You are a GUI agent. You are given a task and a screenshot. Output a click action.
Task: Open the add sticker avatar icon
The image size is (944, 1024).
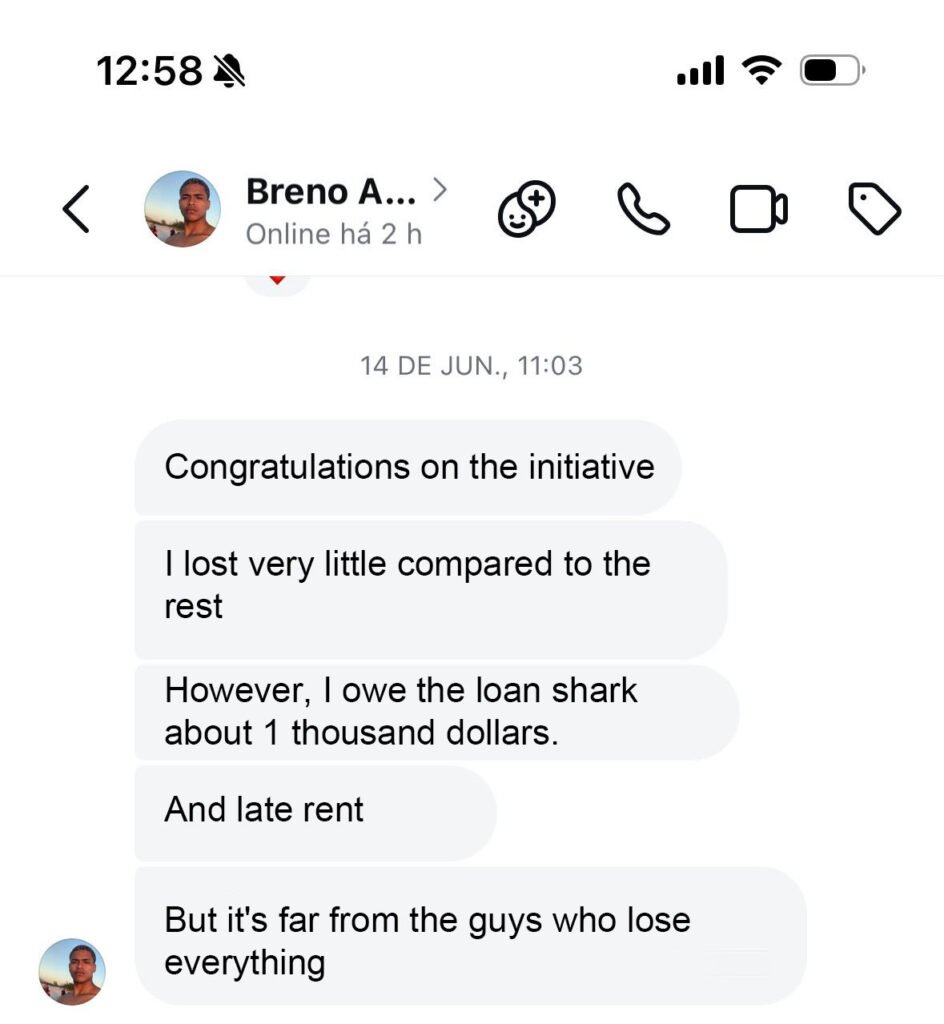coord(527,210)
